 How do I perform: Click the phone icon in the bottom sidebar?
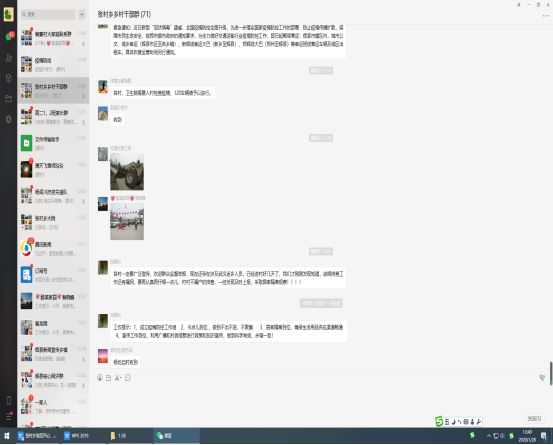9,400
